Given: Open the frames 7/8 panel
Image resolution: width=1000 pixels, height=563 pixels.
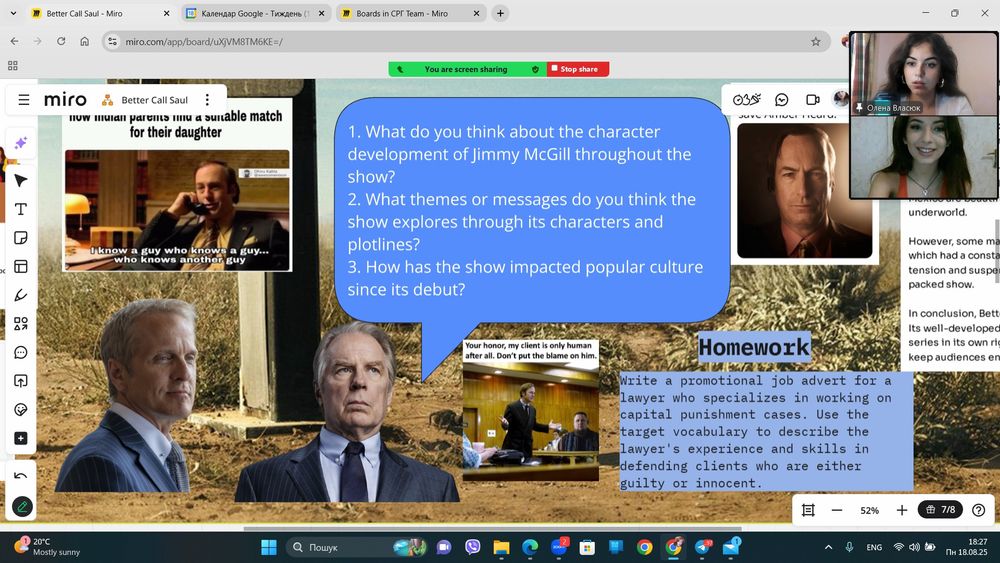Looking at the screenshot, I should (940, 509).
